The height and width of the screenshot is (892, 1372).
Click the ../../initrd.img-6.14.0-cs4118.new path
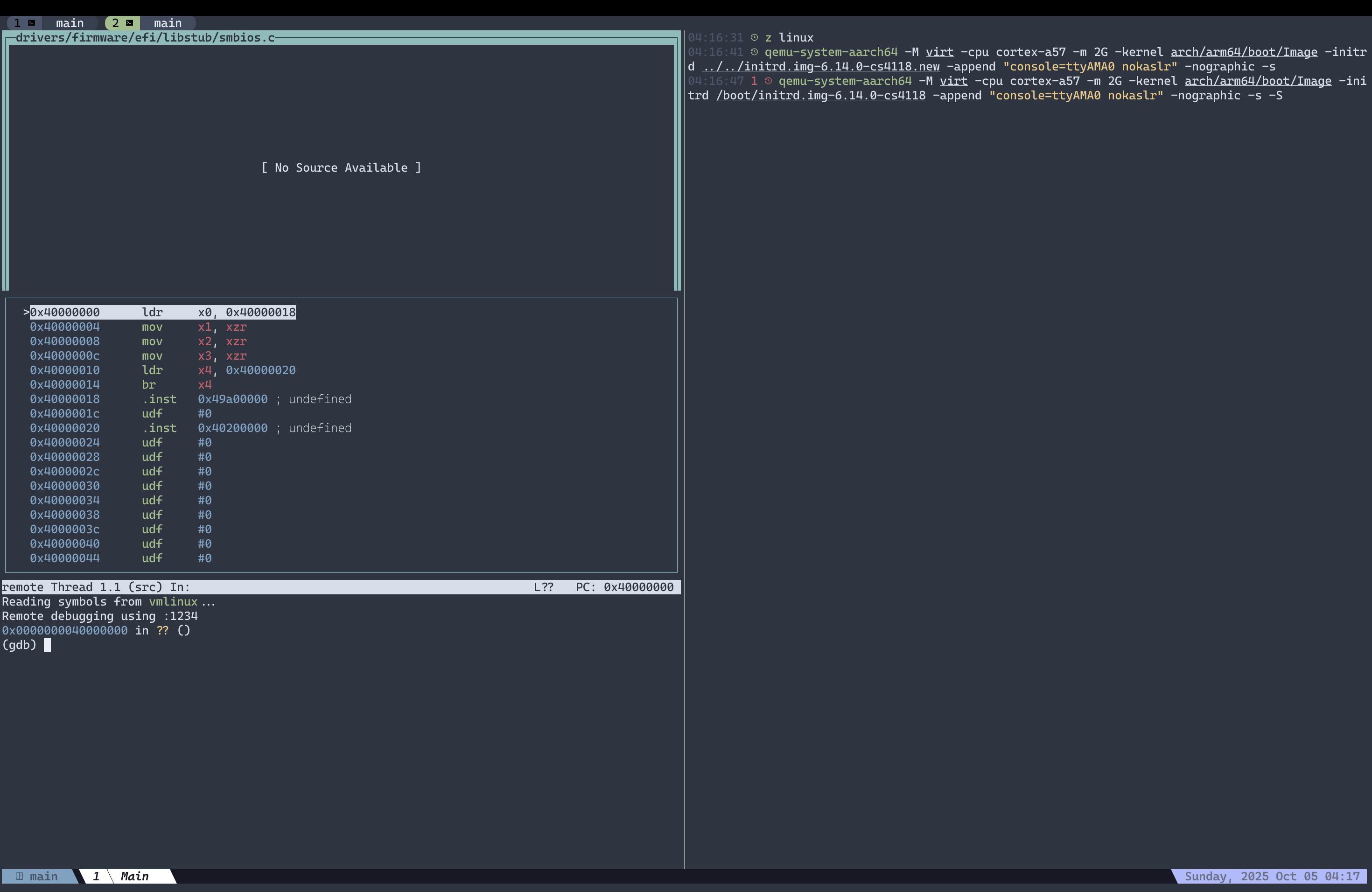tap(820, 67)
